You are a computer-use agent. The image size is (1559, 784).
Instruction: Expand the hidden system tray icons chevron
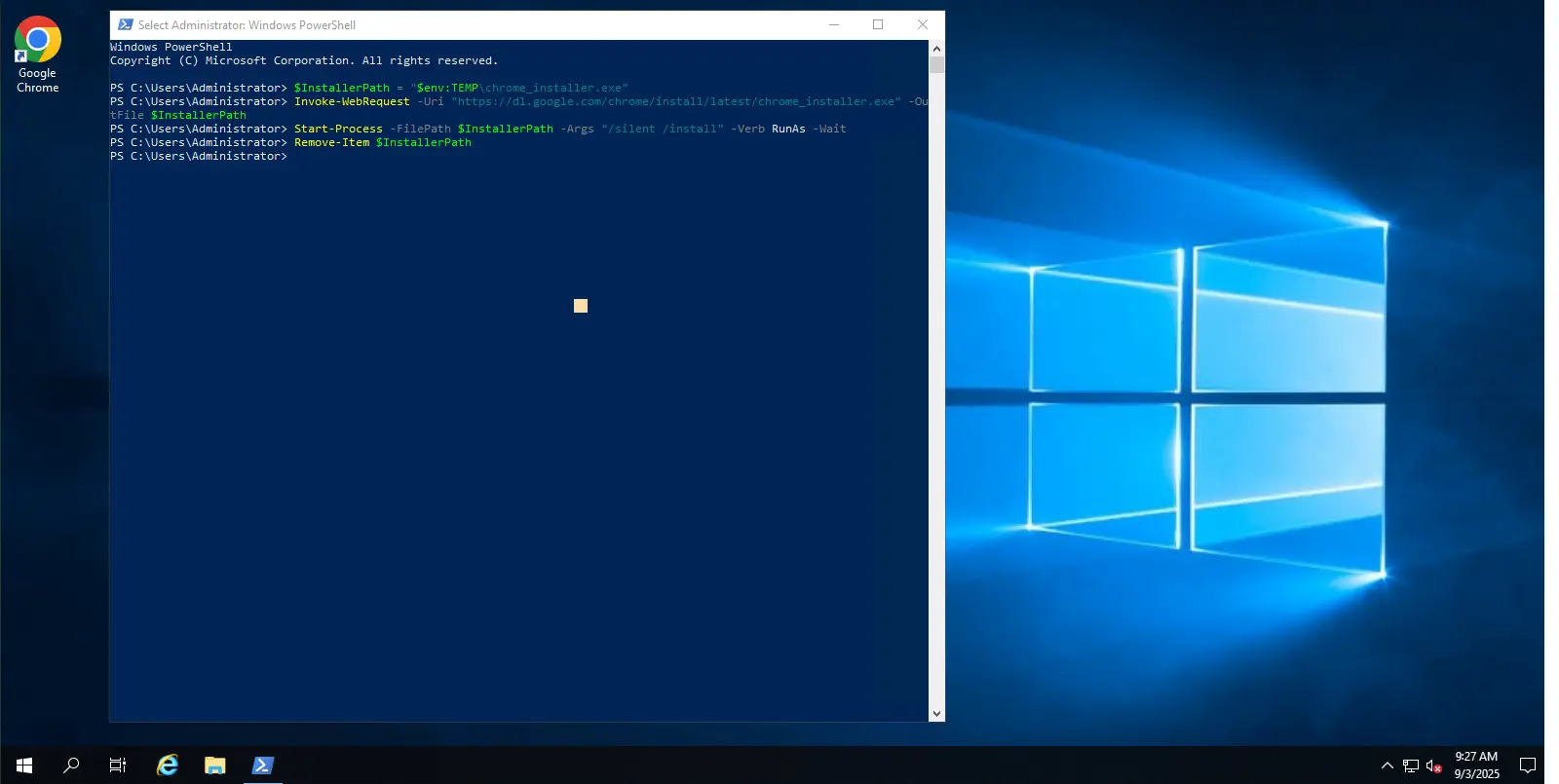pos(1388,766)
